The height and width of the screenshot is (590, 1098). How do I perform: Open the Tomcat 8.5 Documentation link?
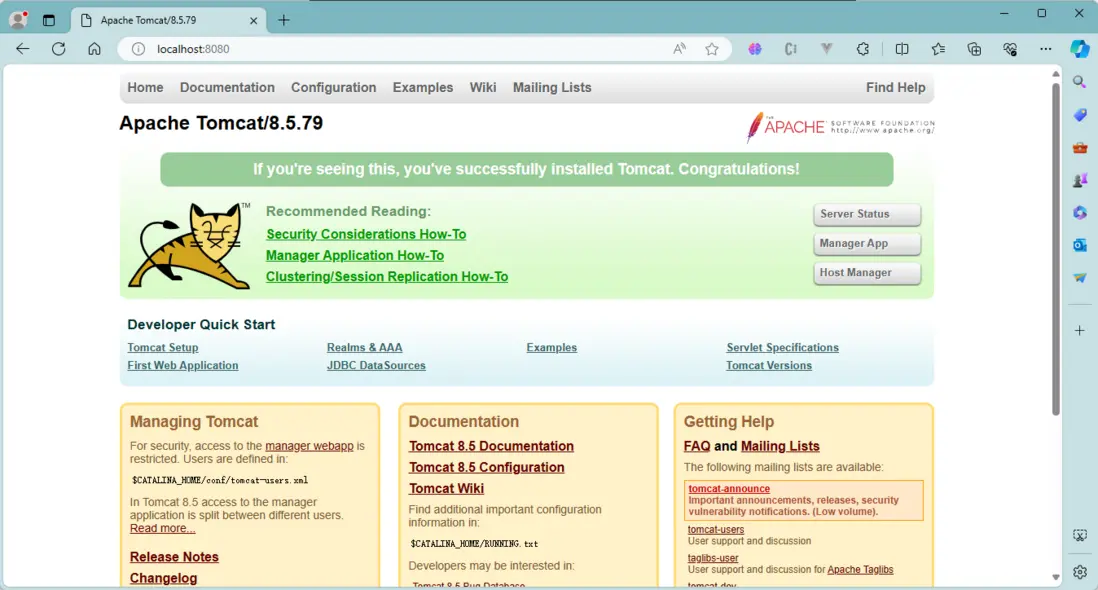click(491, 447)
